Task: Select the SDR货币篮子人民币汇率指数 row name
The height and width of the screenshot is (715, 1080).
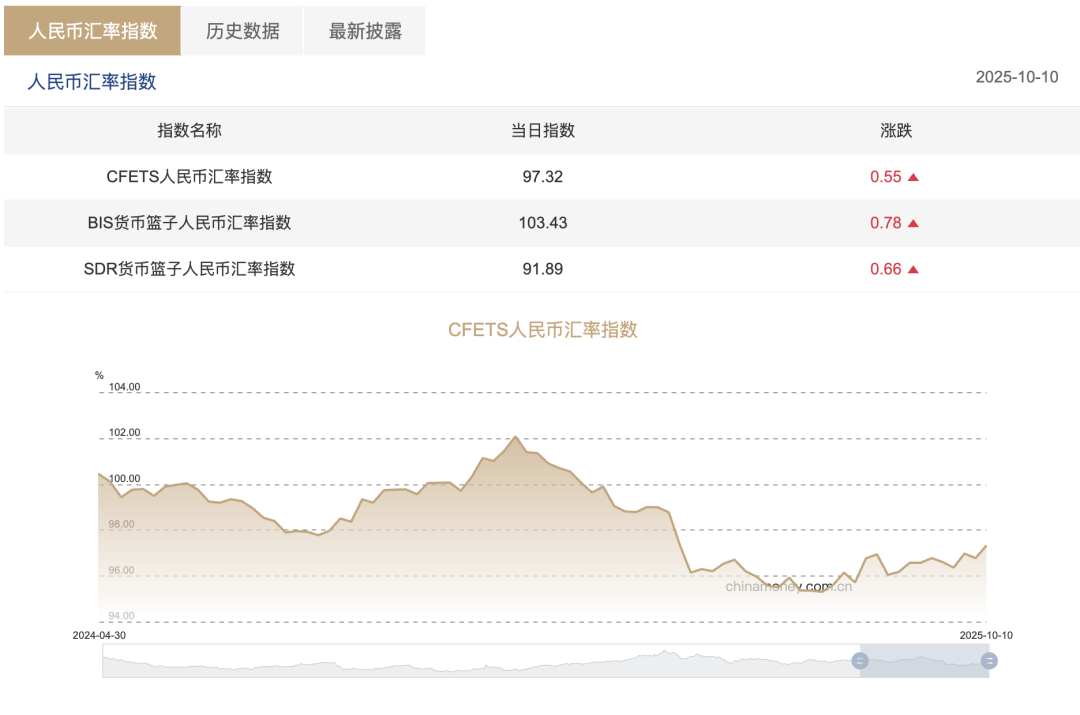Action: [x=189, y=269]
